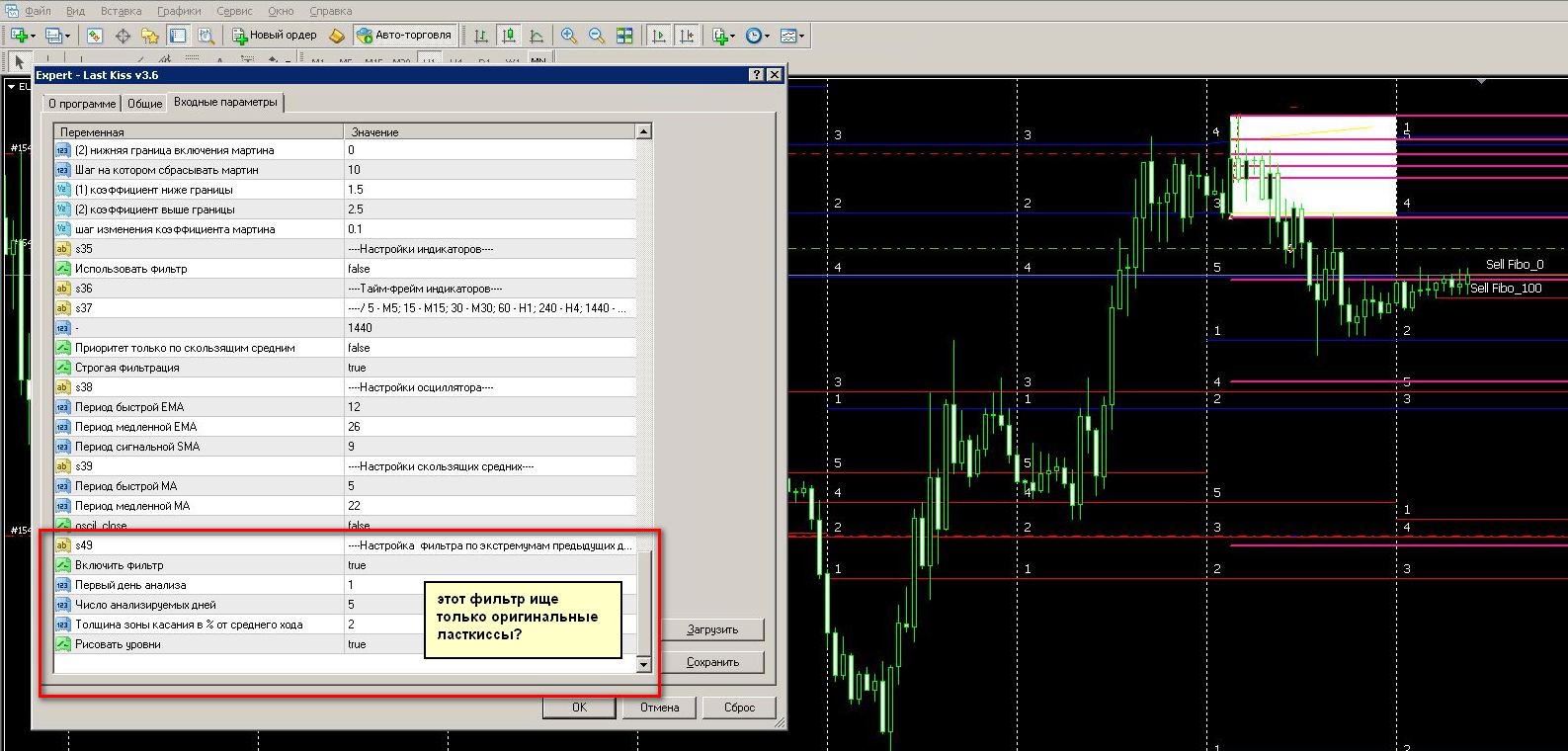Viewport: 1568px width, 751px height.
Task: Launch MetaEditor from the toolbar
Action: [x=337, y=36]
